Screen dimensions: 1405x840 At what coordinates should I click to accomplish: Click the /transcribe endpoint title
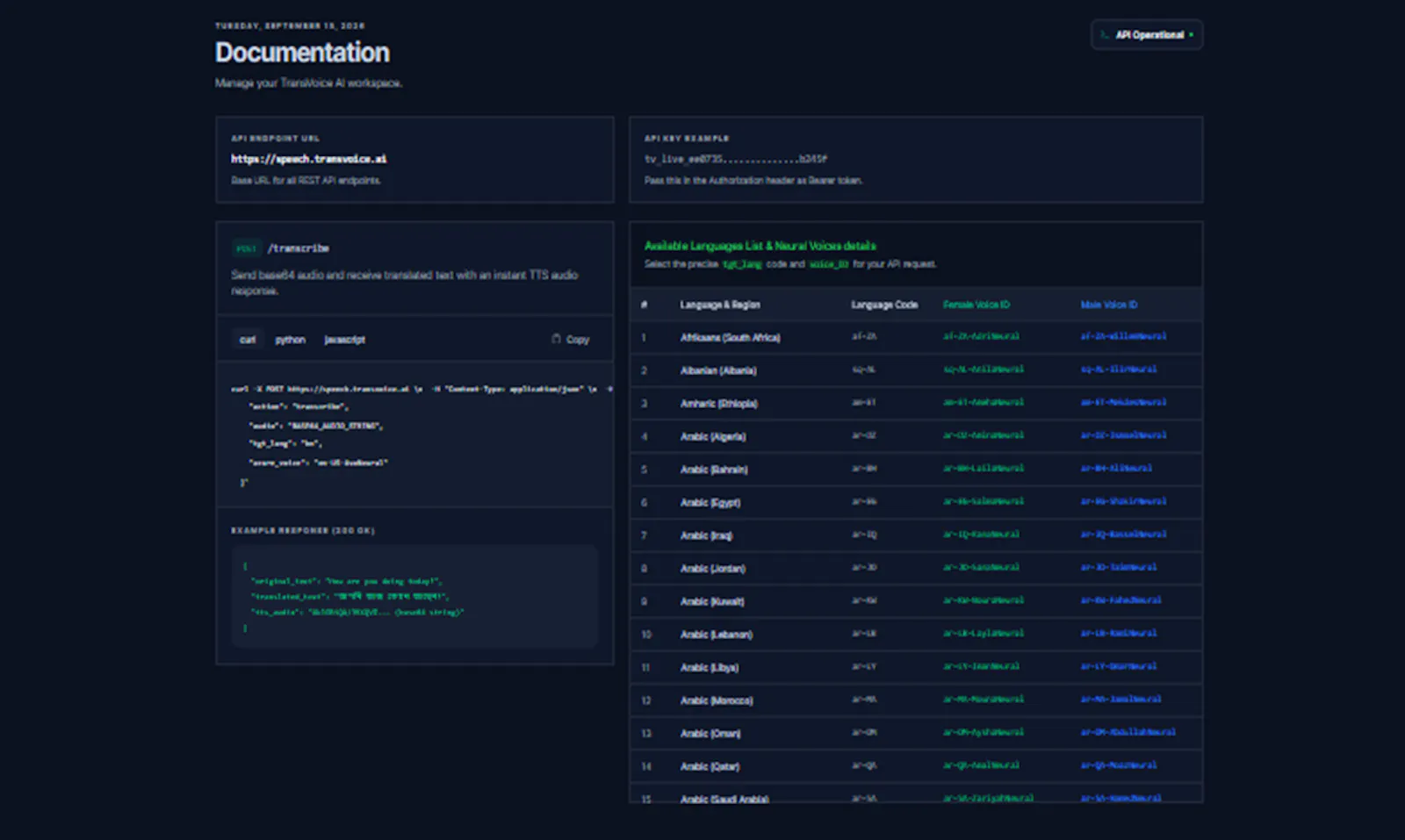coord(299,248)
